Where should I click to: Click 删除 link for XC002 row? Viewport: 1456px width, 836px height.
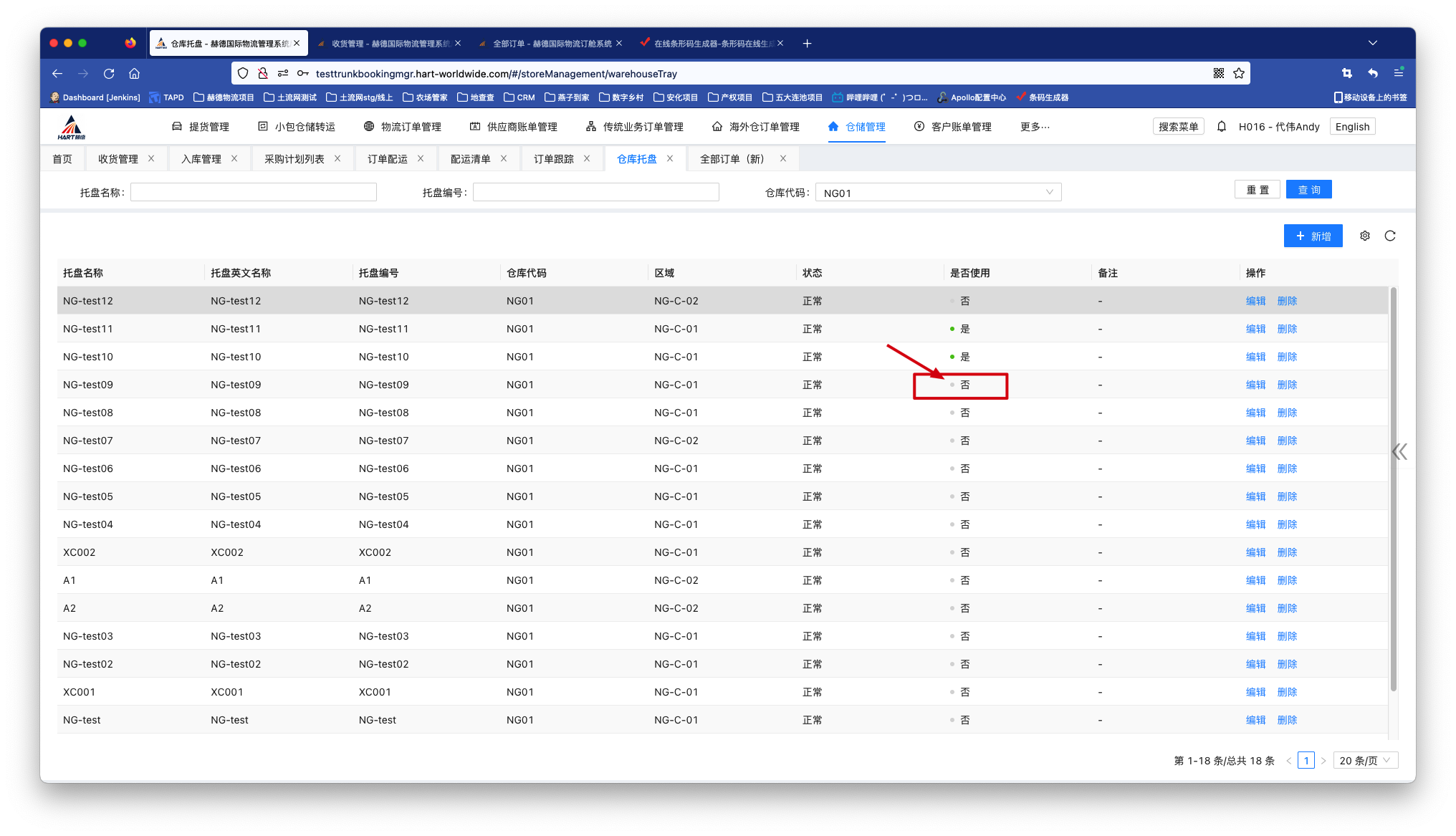click(1287, 552)
